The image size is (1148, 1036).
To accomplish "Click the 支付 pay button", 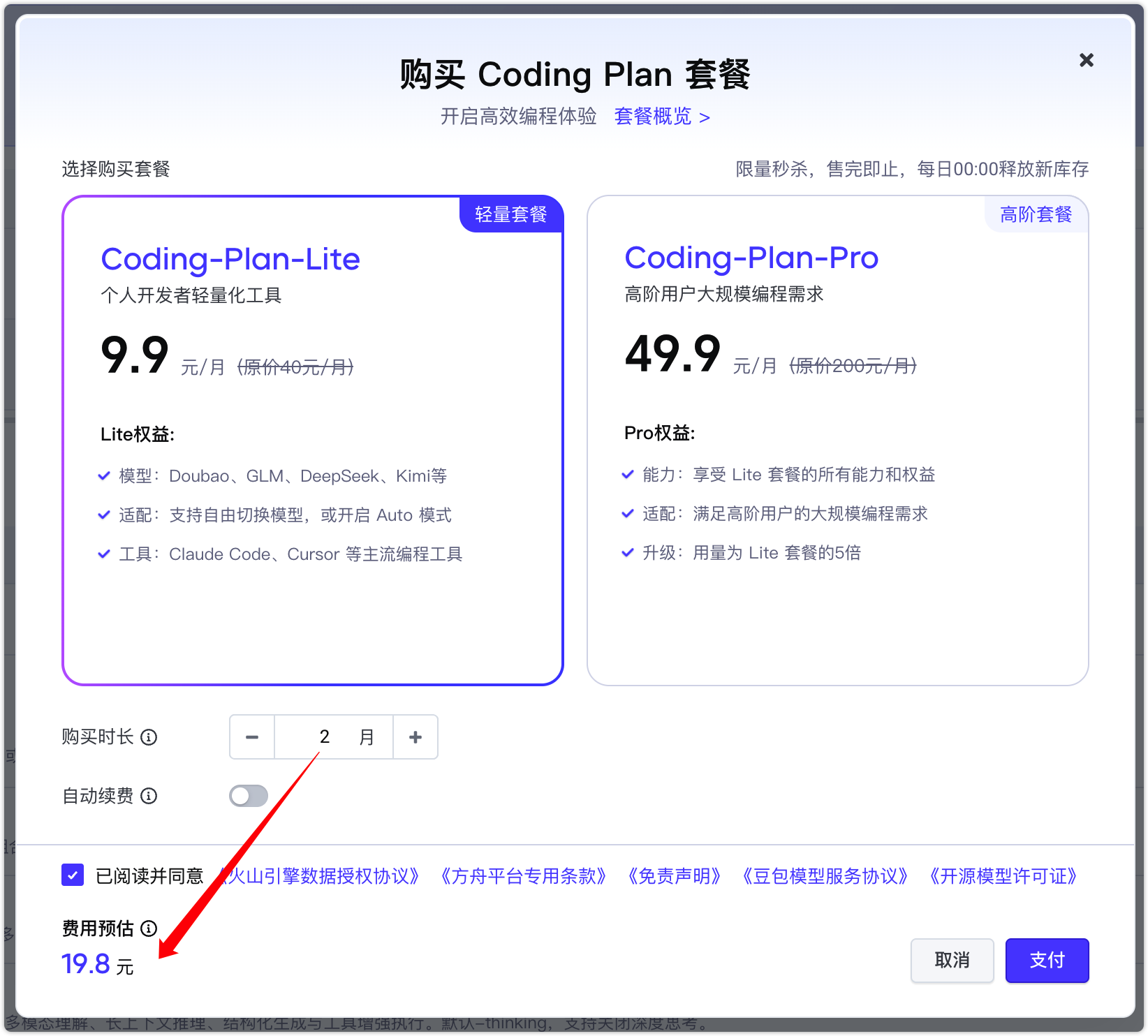I will click(1047, 961).
